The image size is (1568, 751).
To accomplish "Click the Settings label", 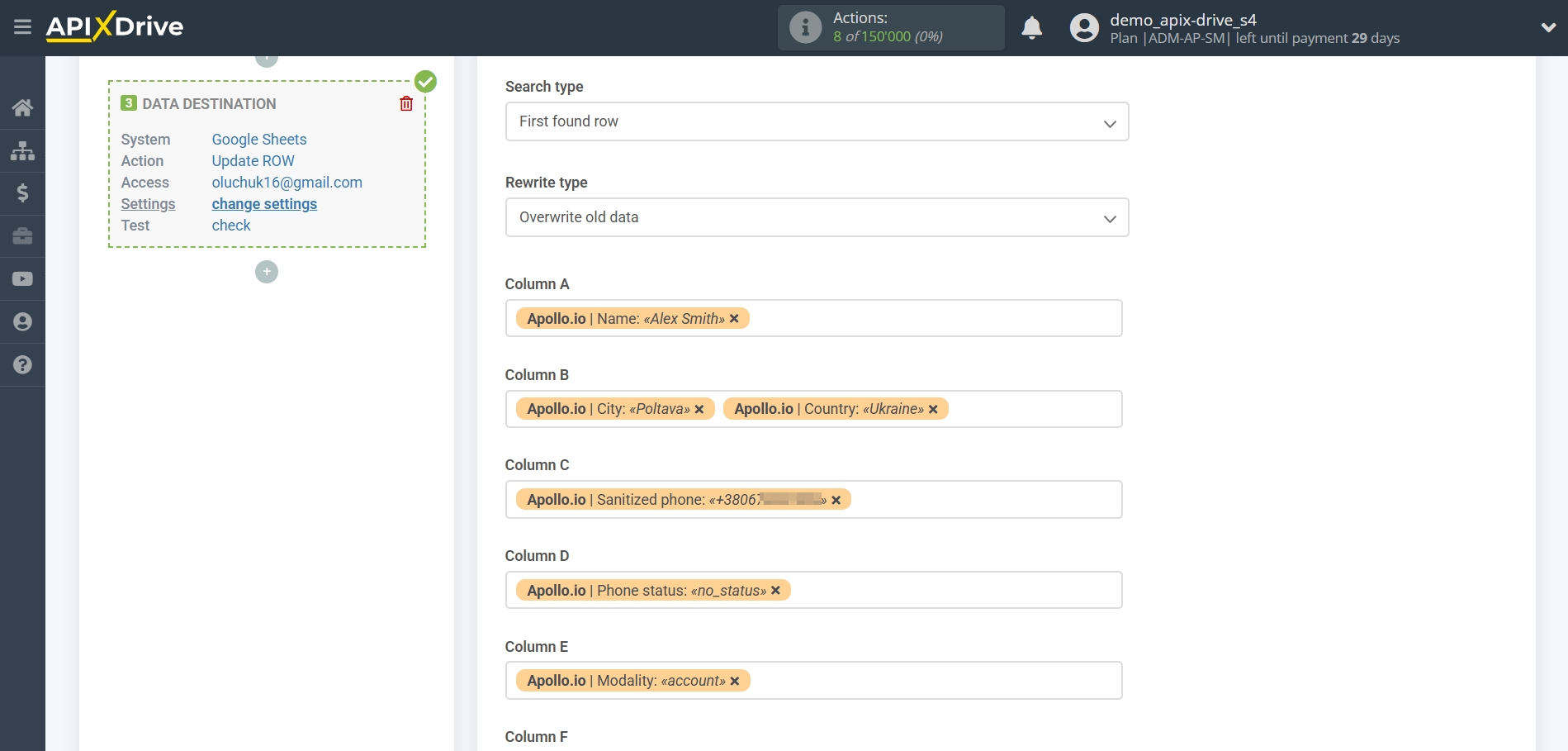I will [x=148, y=204].
